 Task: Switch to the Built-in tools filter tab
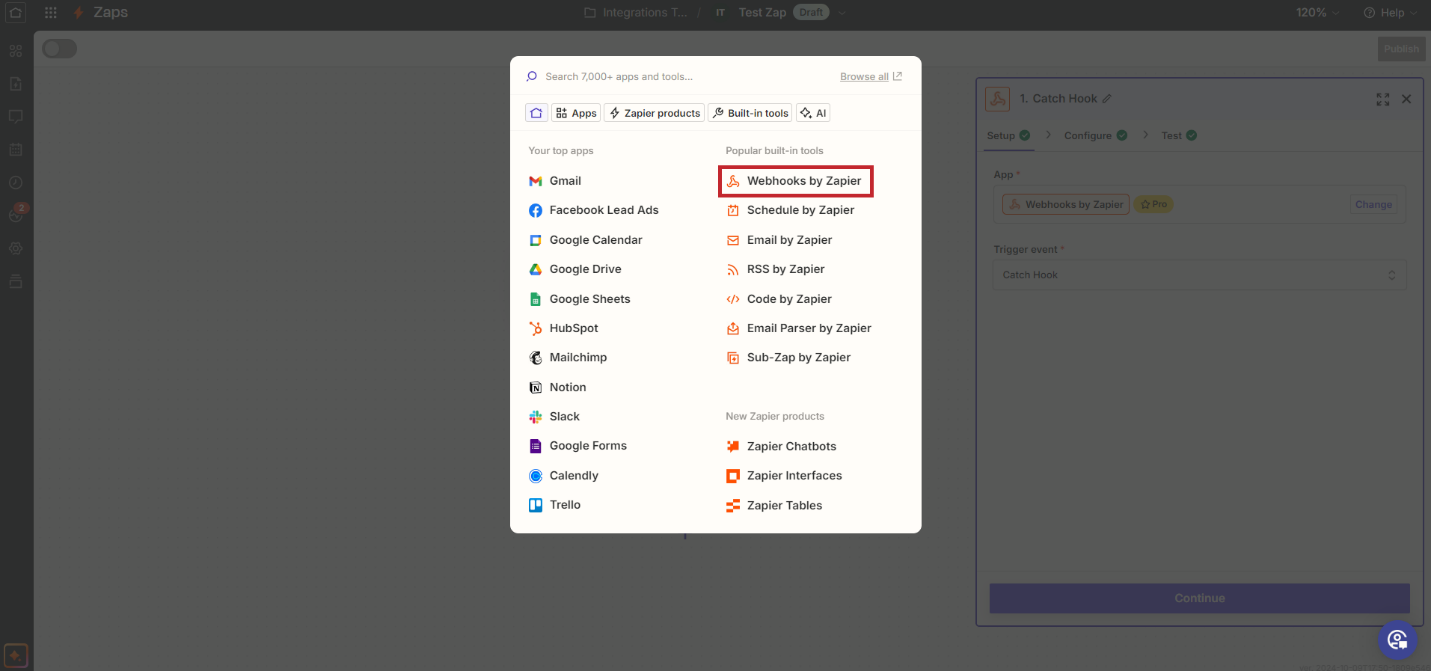click(750, 113)
